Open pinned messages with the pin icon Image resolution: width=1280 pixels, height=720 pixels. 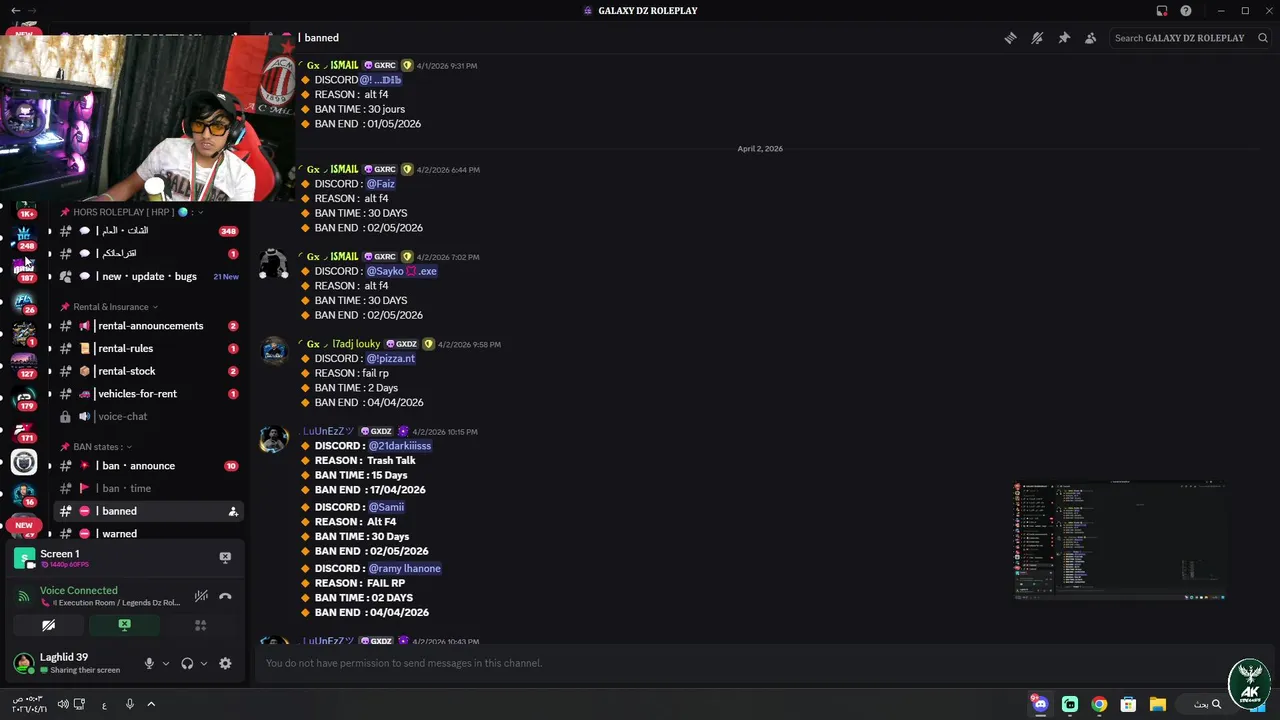click(1064, 38)
